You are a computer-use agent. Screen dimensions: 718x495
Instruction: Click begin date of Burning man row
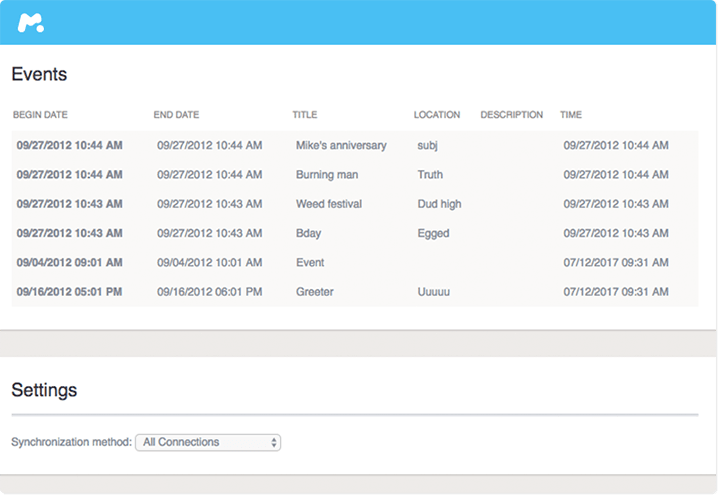[70, 175]
